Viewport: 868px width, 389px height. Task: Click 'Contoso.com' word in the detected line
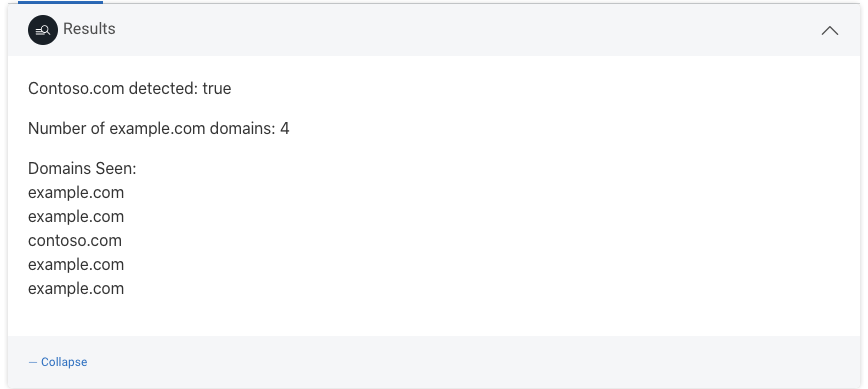click(x=76, y=89)
